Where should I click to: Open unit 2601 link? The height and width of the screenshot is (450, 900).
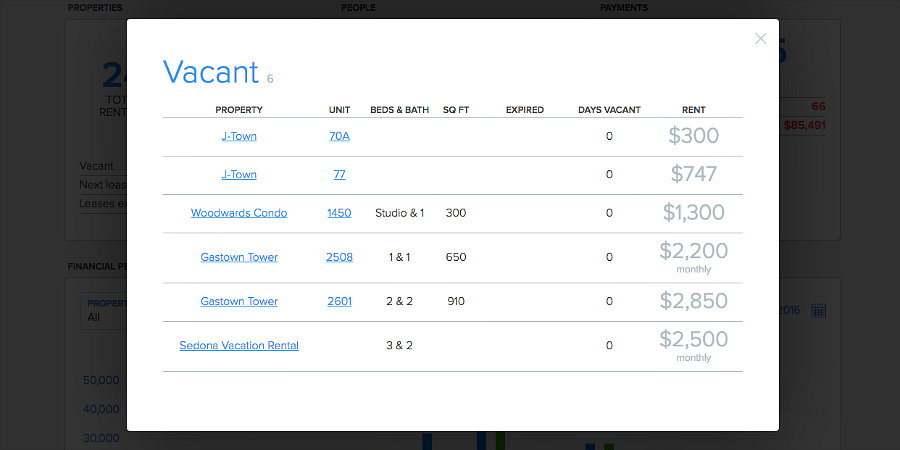[339, 301]
